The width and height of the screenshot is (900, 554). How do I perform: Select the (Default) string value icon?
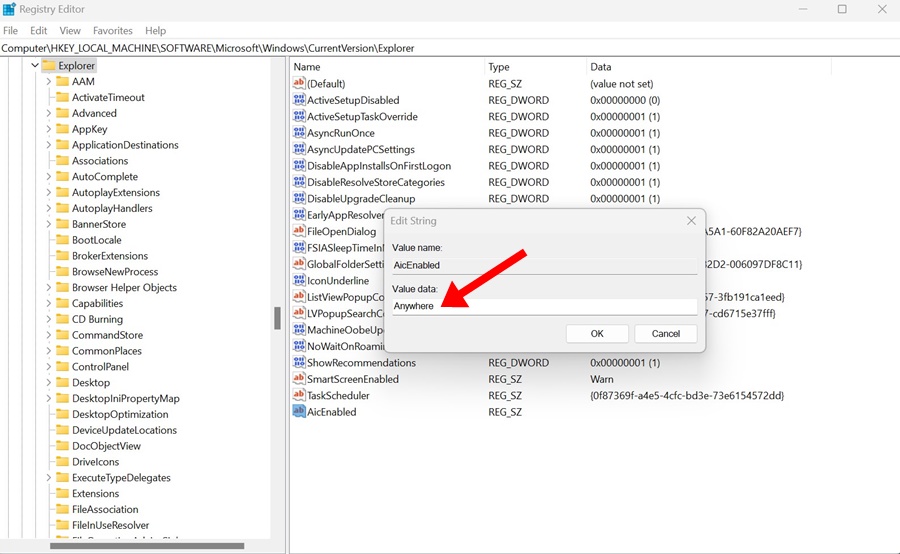point(299,83)
